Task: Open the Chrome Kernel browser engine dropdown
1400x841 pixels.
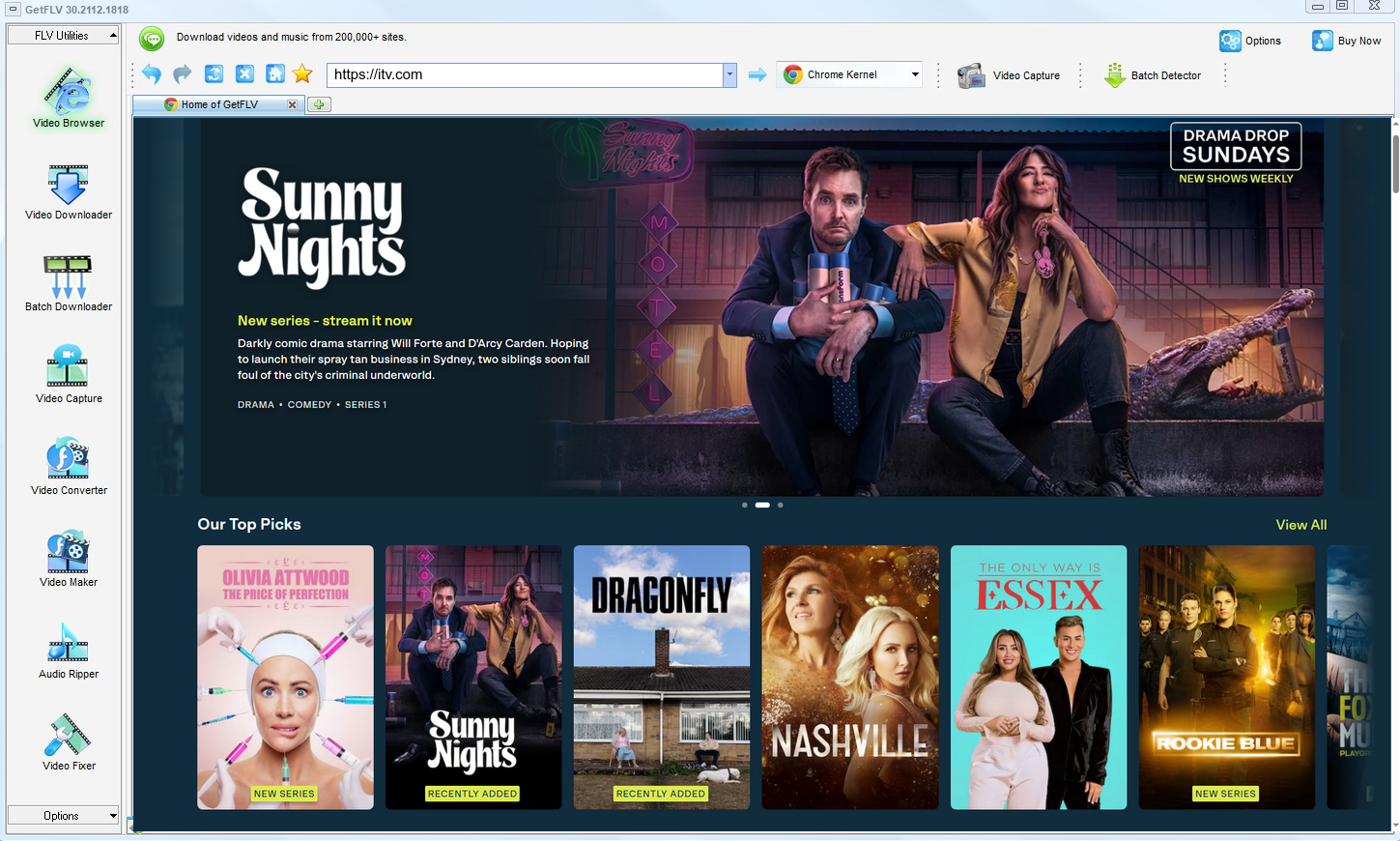Action: tap(849, 74)
